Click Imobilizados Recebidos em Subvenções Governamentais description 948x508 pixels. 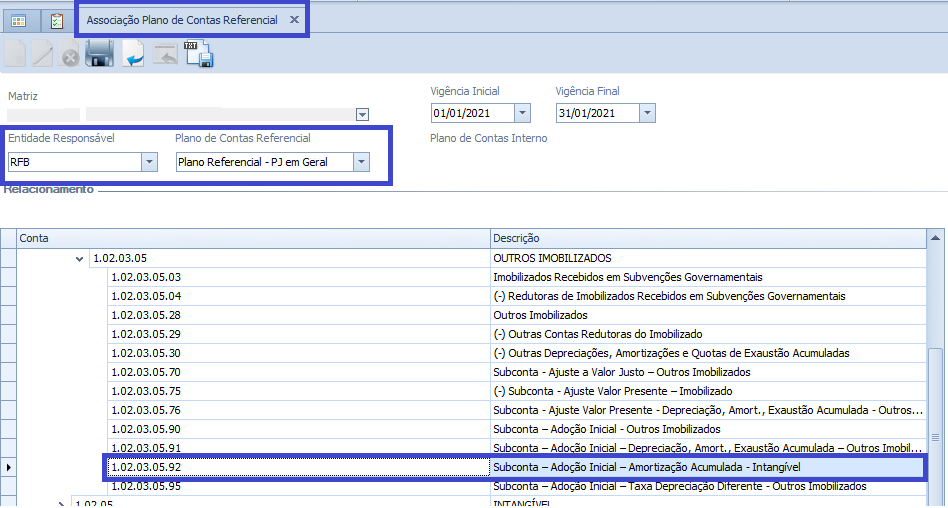coord(628,277)
